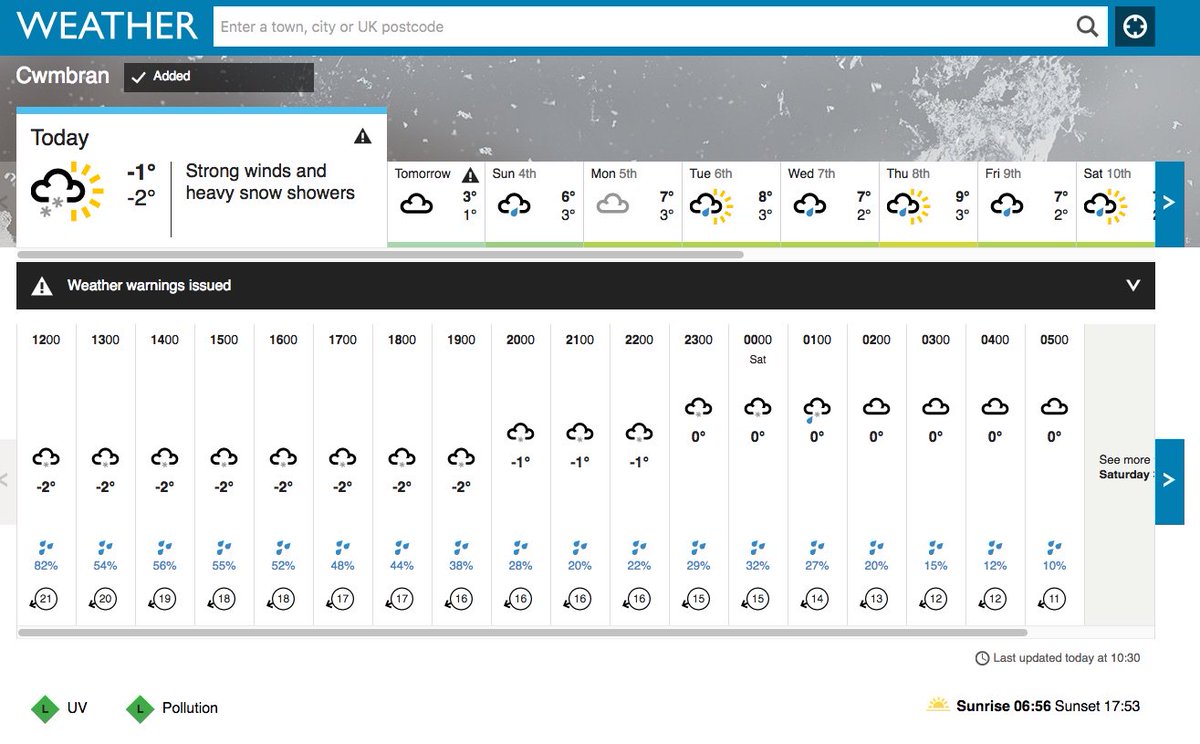This screenshot has width=1200, height=744.
Task: Select the Tue 6th forecast tab
Action: 730,203
